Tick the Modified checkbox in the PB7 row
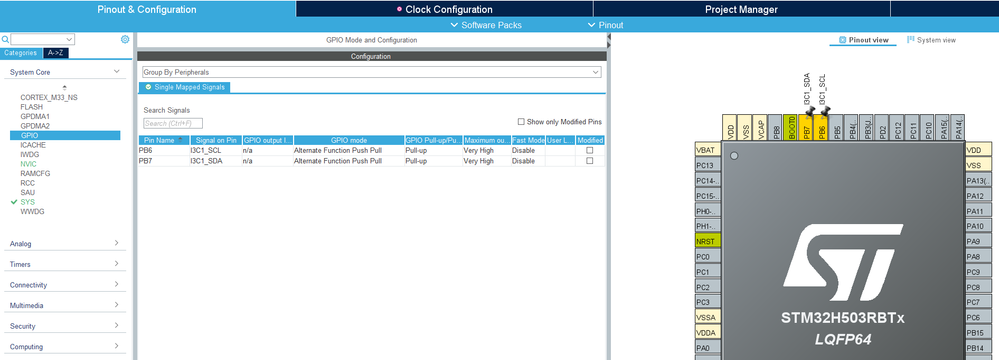999x360 pixels. (589, 161)
